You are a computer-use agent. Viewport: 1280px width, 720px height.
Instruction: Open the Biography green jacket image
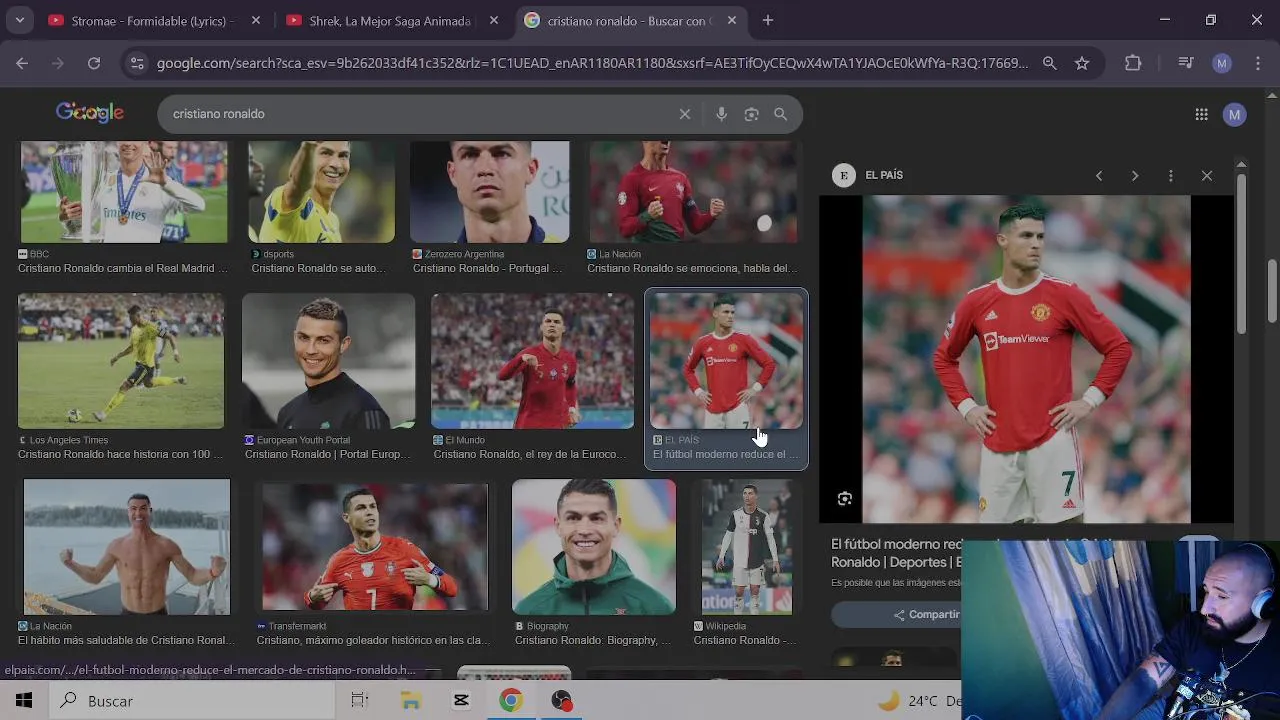coord(594,547)
